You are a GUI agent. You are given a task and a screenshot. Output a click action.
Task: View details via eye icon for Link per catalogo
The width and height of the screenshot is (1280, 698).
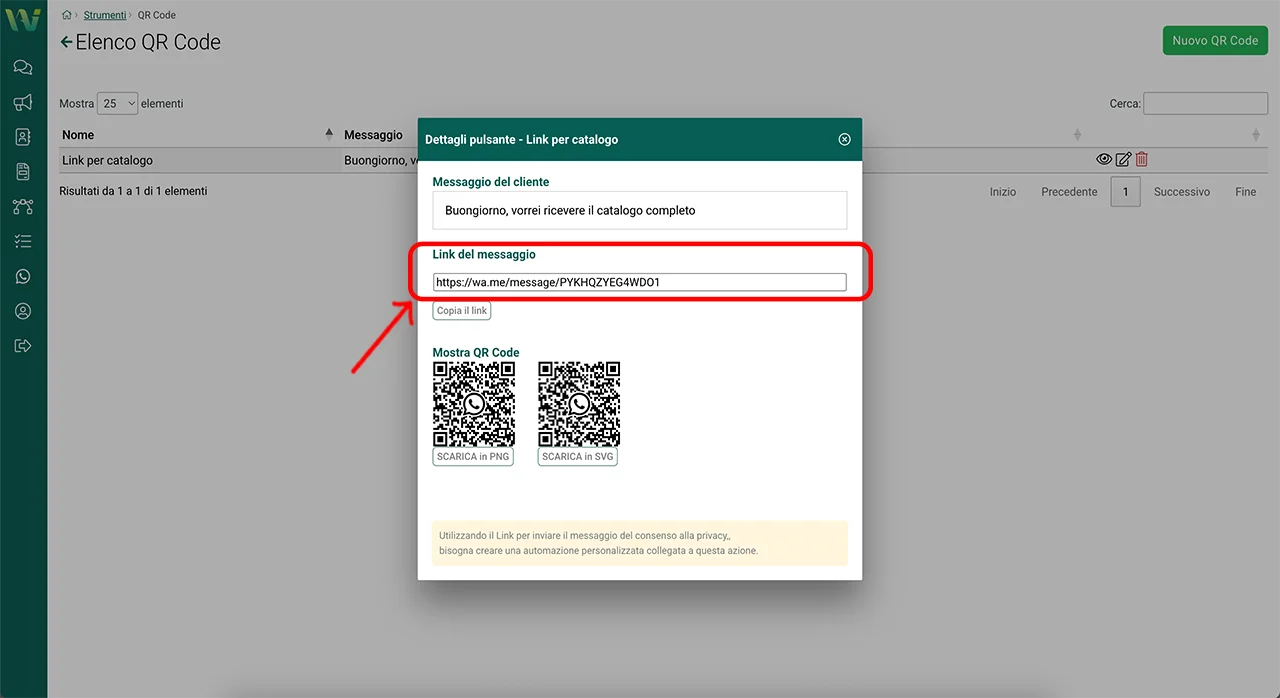coord(1104,159)
